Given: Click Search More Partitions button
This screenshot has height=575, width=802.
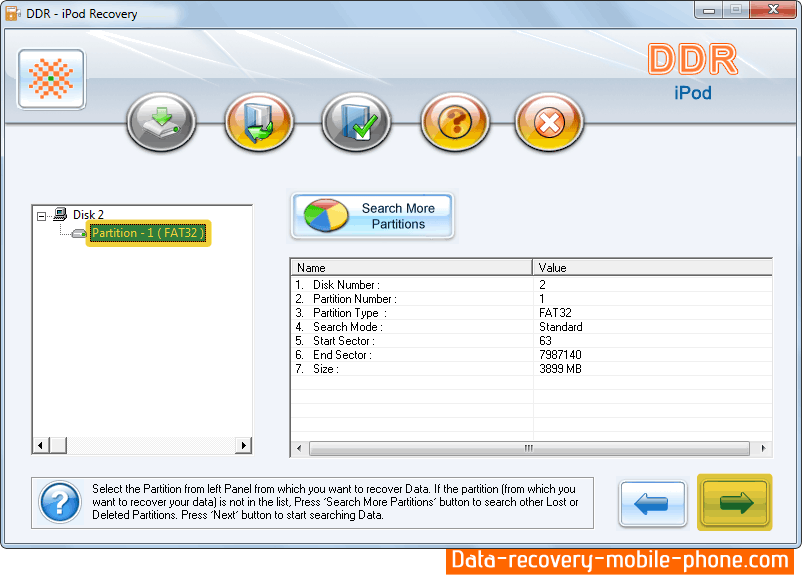Looking at the screenshot, I should pos(372,216).
